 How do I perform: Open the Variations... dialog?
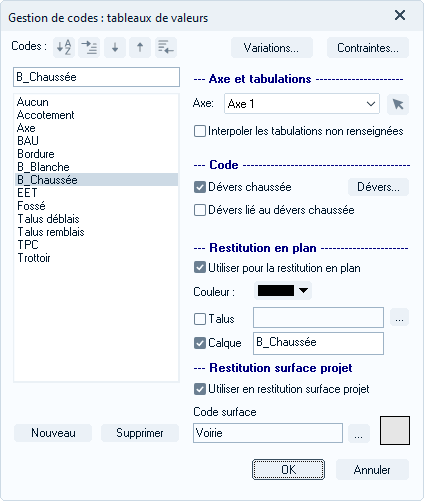[271, 48]
